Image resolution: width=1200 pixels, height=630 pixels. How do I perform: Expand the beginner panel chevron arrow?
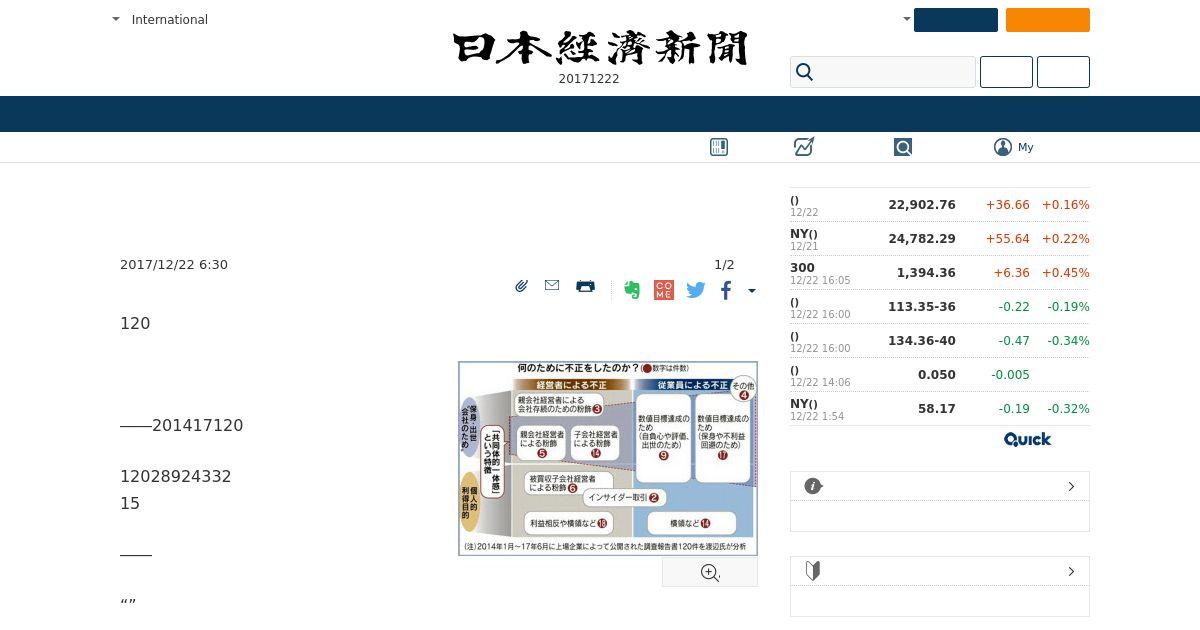coord(1071,571)
